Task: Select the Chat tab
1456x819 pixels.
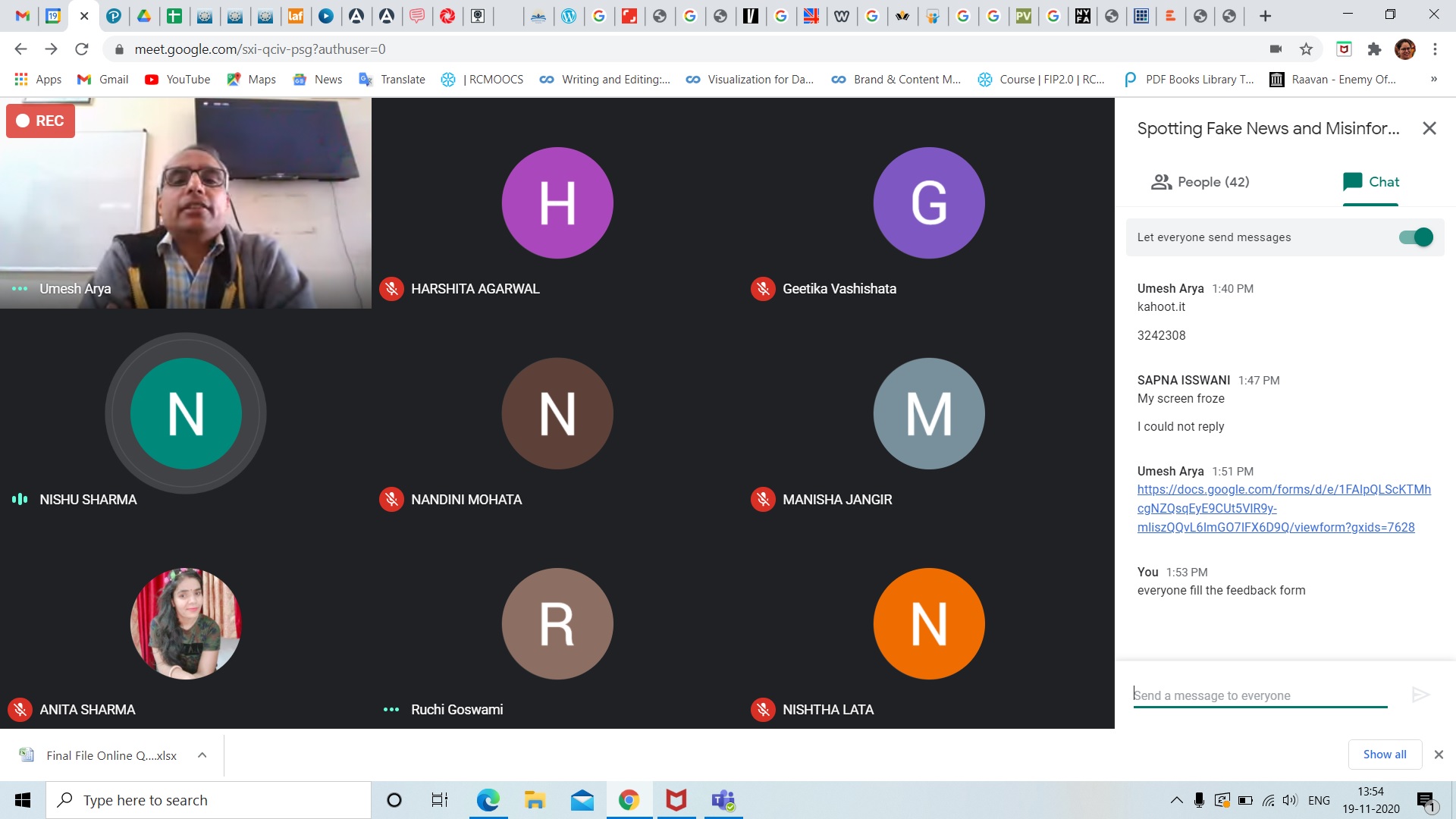Action: pyautogui.click(x=1370, y=182)
